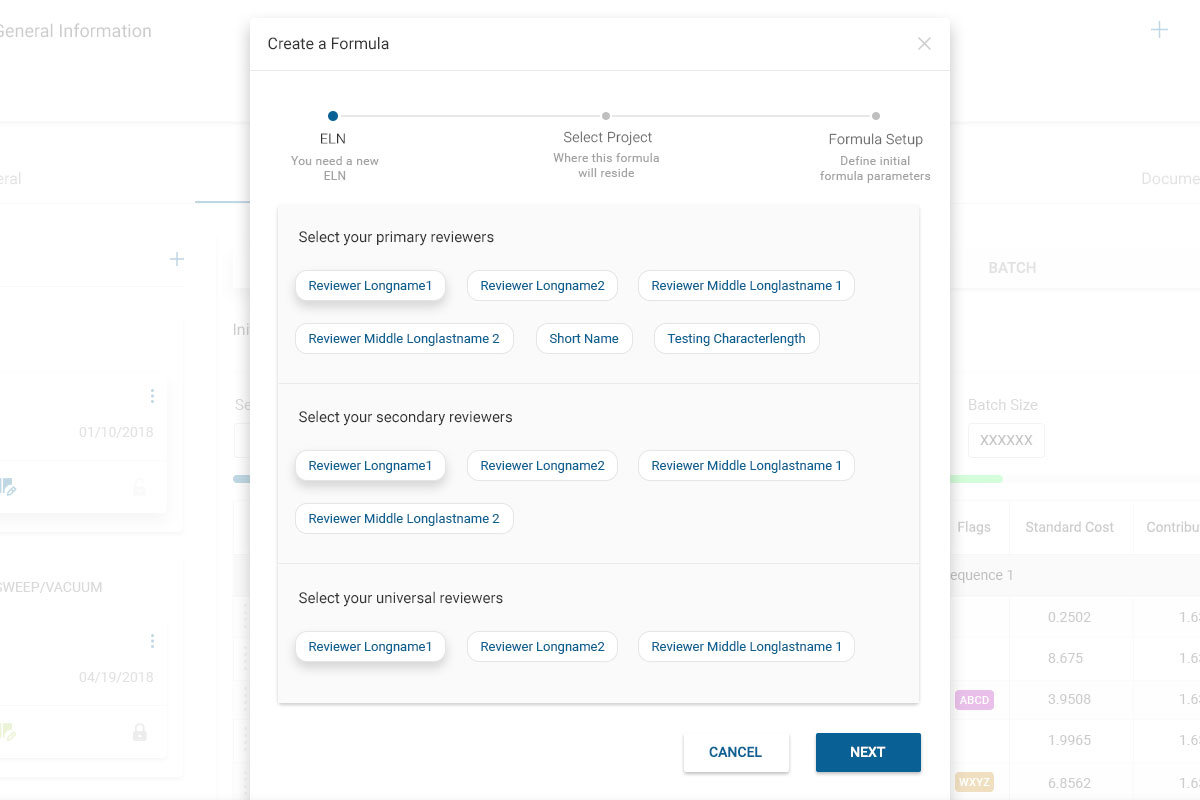
Task: Toggle universal reviewer Reviewer Longname1
Action: (370, 647)
